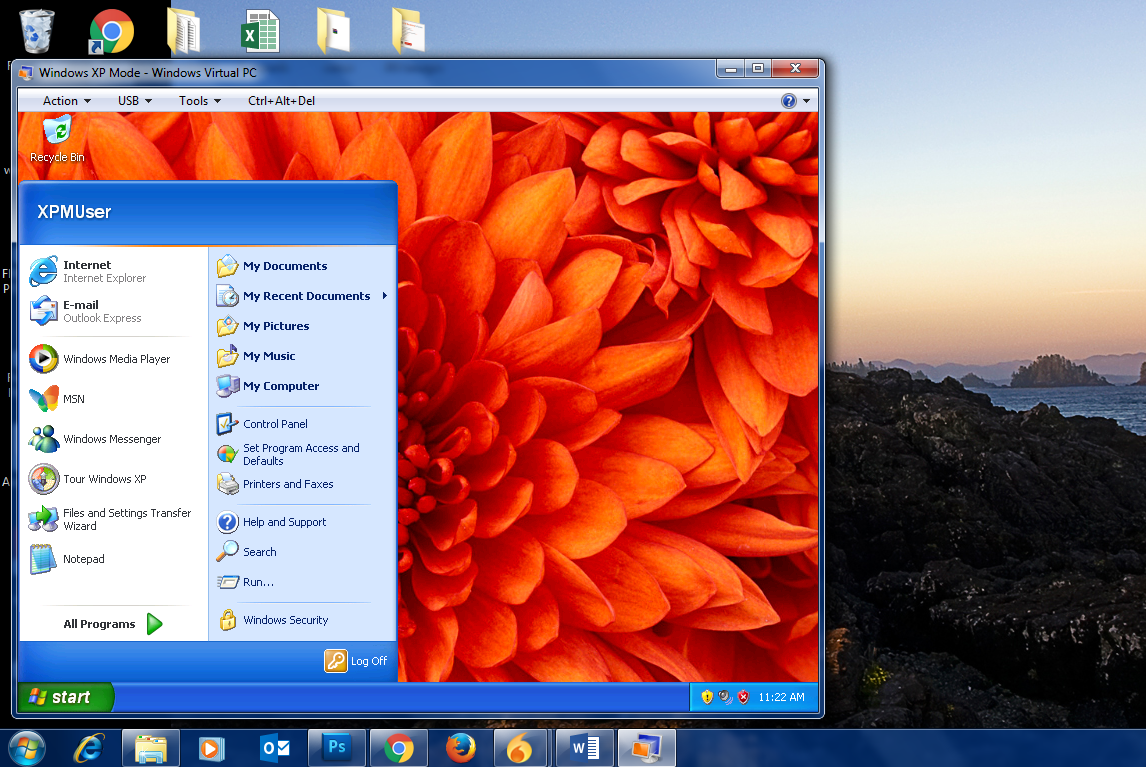Viewport: 1146px width, 767px height.
Task: Open Windows Explorer on the Windows 7 taskbar
Action: [151, 749]
